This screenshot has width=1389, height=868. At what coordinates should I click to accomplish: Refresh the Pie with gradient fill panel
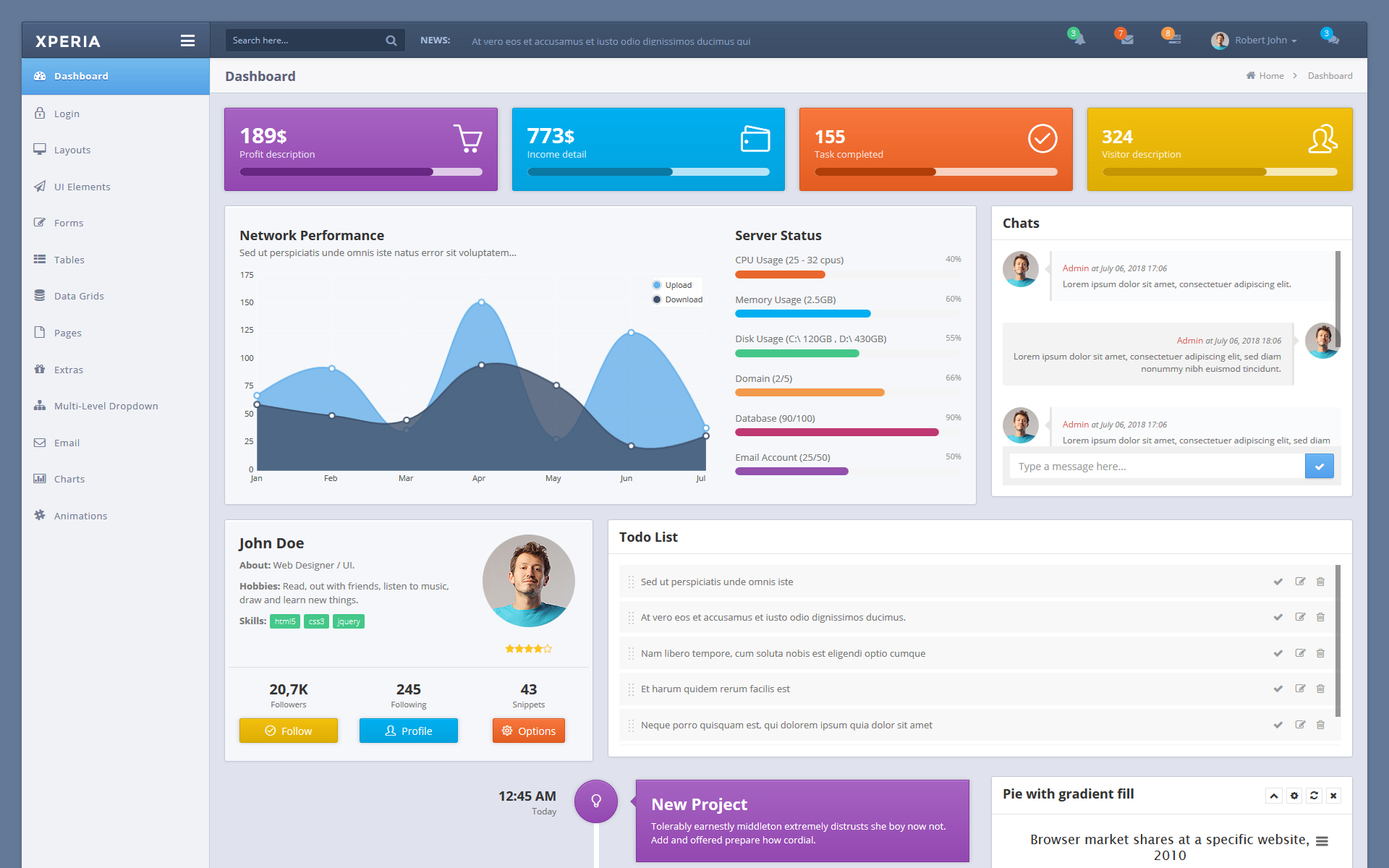1314,796
